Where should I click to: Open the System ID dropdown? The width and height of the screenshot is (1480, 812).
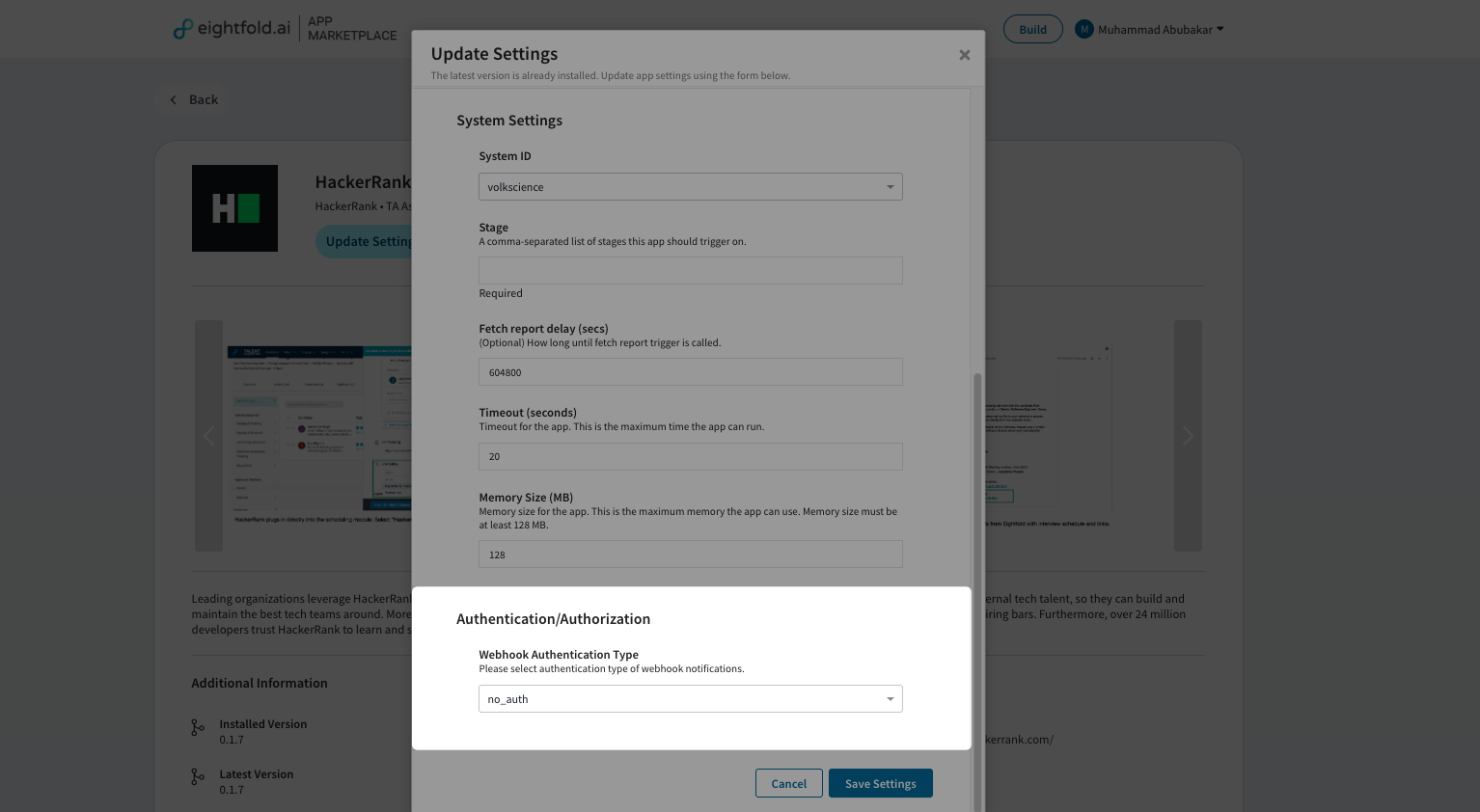click(691, 187)
